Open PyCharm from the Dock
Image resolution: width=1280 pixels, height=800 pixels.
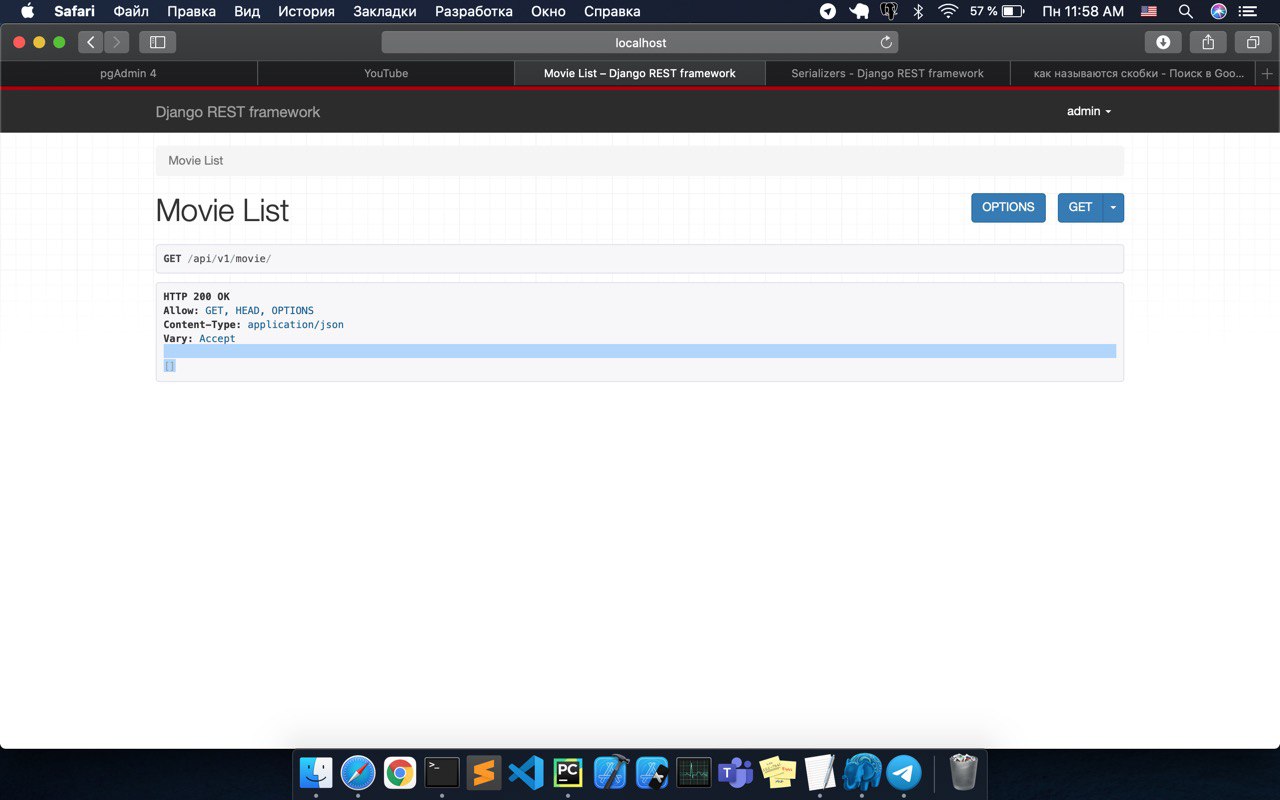[568, 772]
